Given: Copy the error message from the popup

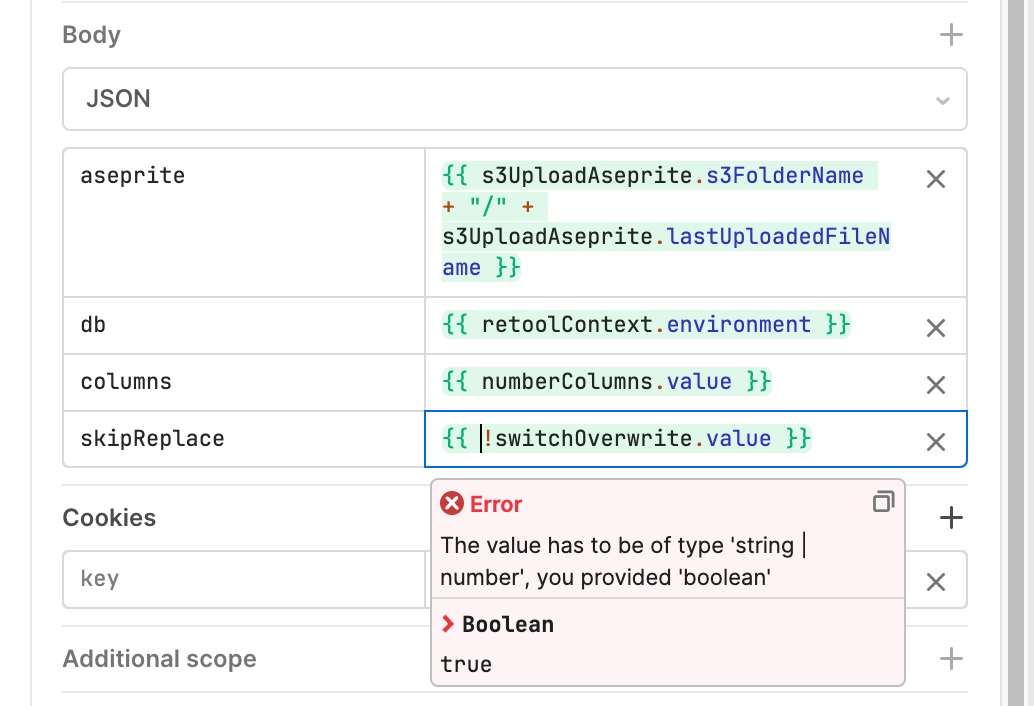Looking at the screenshot, I should coord(883,502).
